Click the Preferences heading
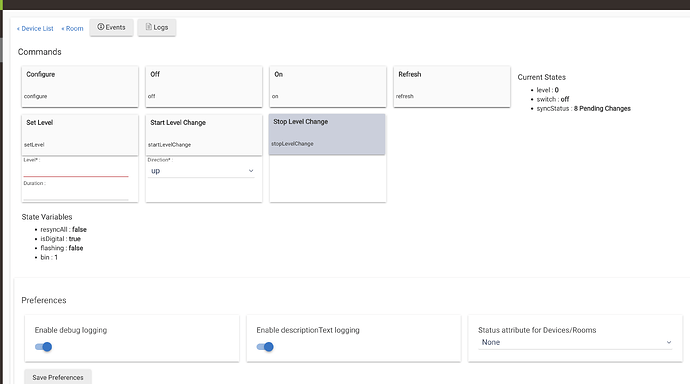 [x=44, y=300]
